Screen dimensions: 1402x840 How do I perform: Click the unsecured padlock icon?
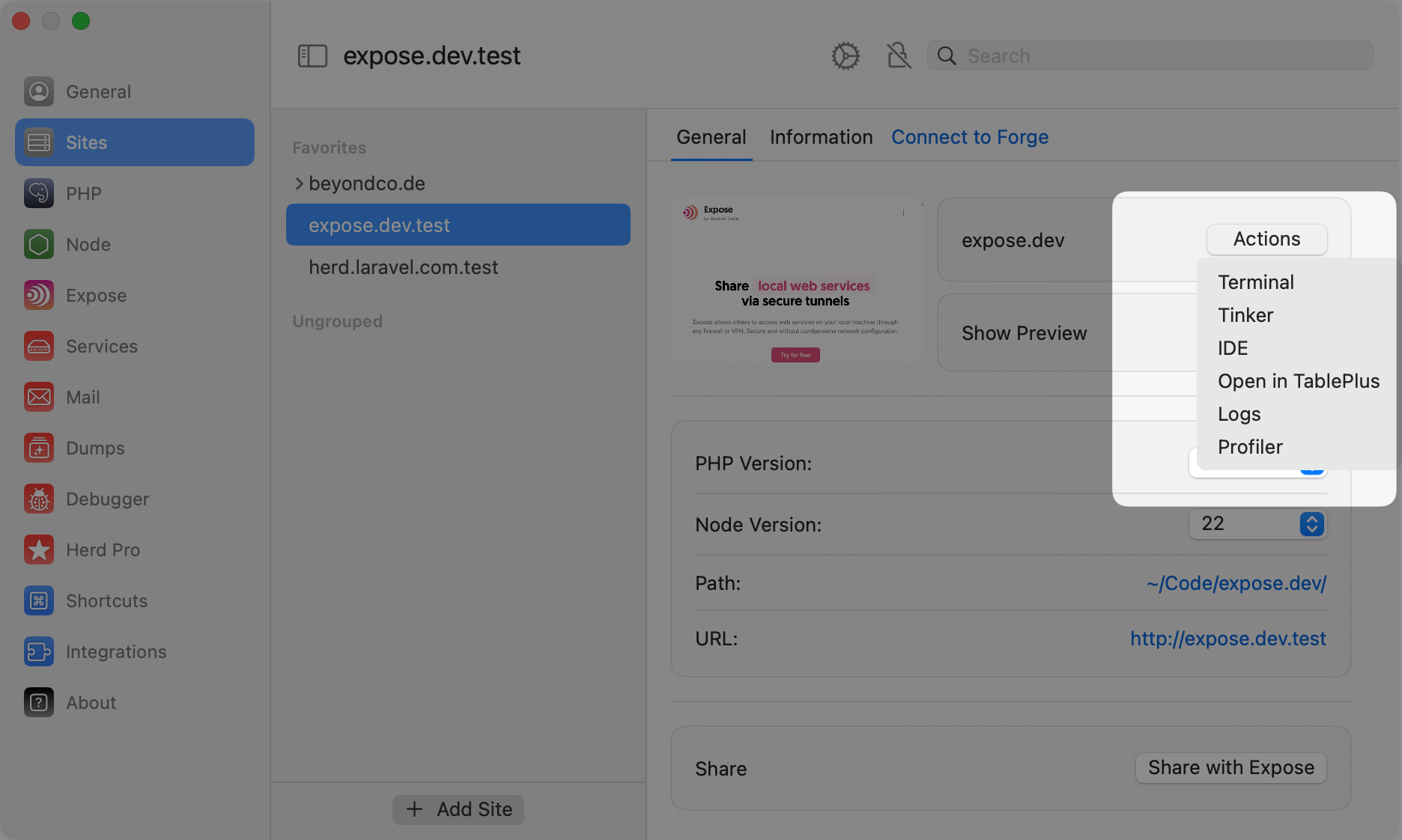(898, 56)
